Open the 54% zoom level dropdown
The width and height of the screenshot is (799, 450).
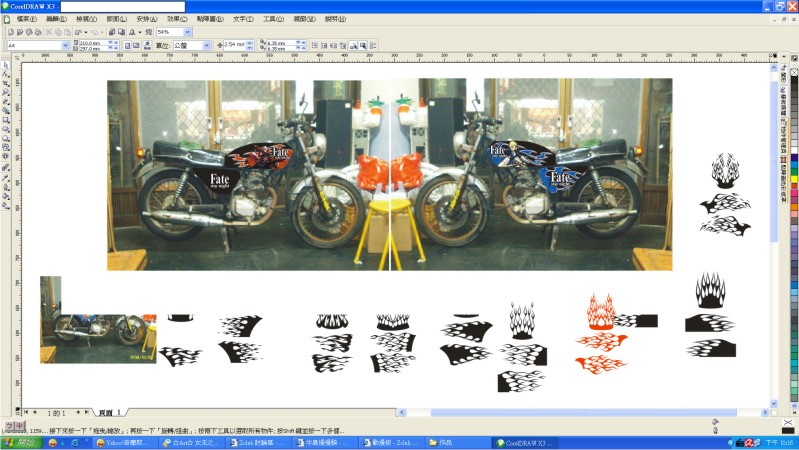[188, 32]
